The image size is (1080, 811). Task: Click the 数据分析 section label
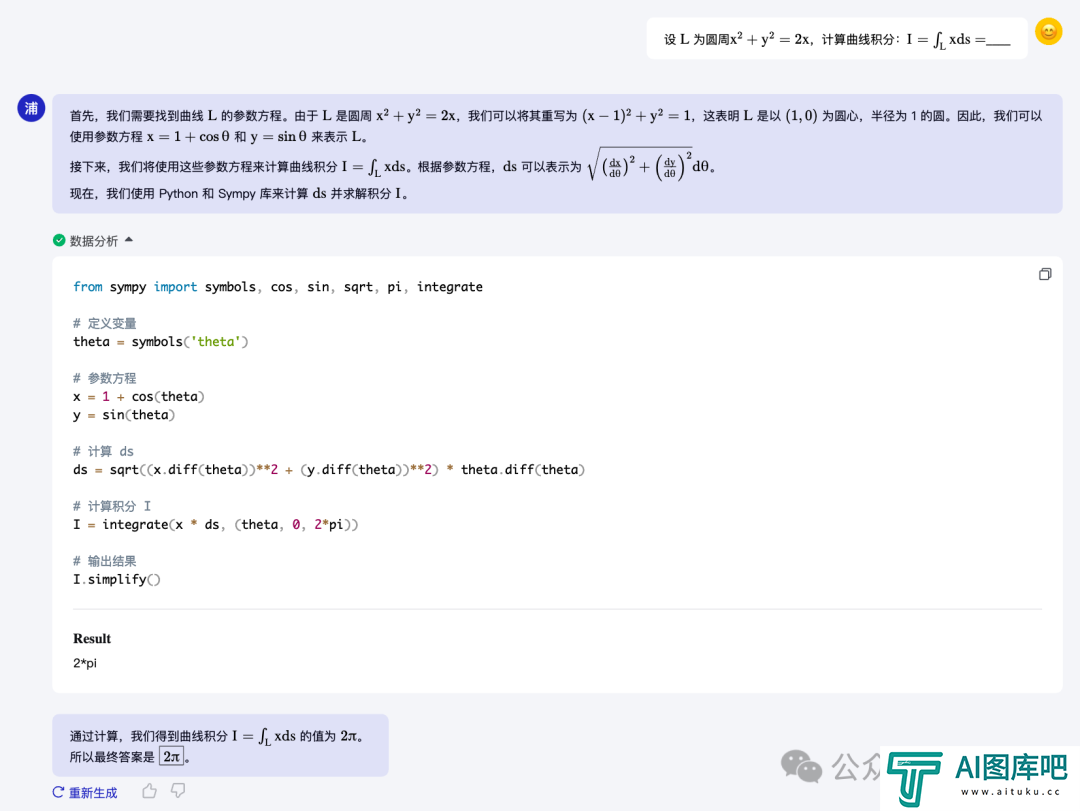(93, 241)
